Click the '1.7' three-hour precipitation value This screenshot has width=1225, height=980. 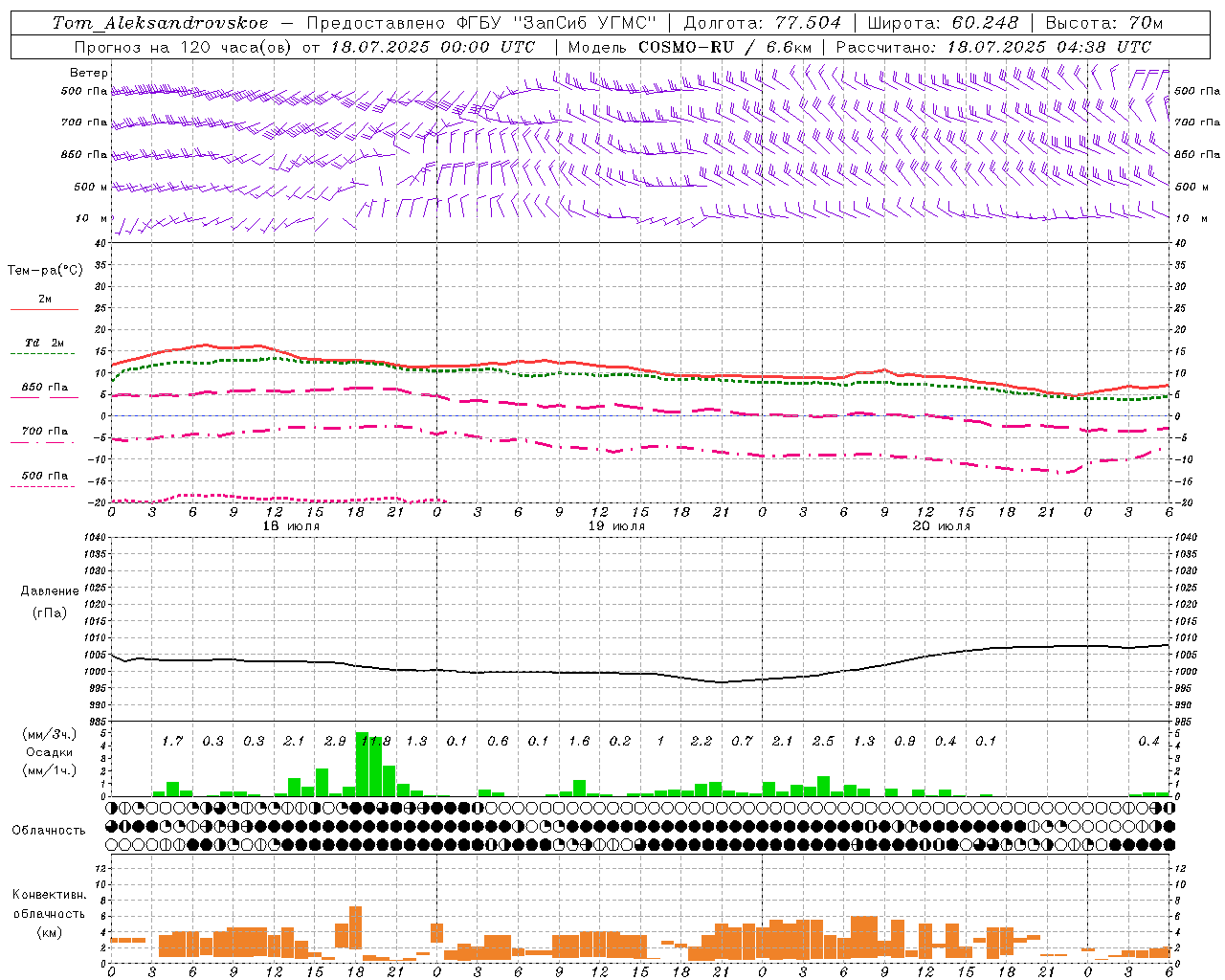(x=172, y=742)
